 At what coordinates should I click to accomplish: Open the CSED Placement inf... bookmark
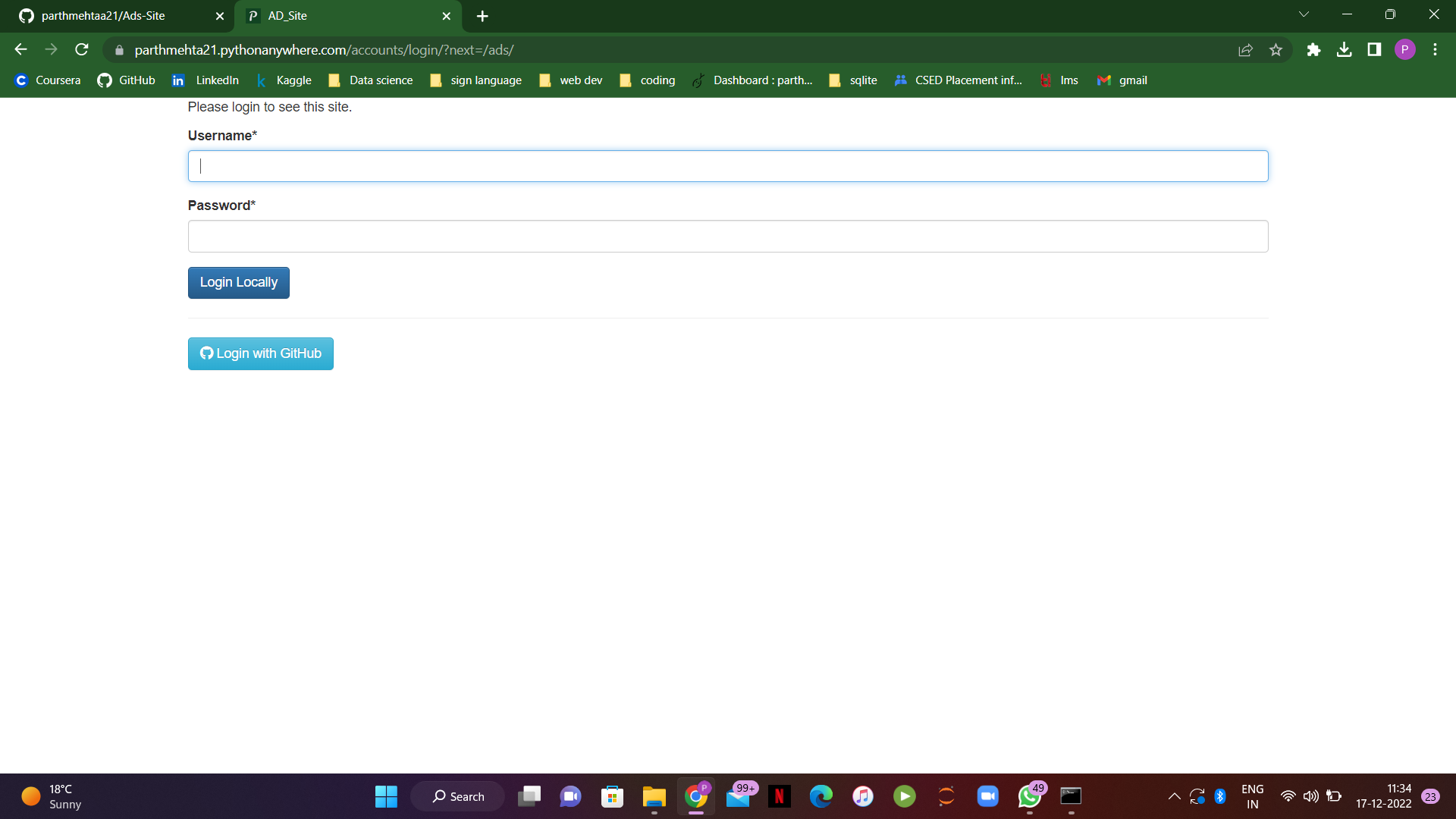click(x=959, y=80)
